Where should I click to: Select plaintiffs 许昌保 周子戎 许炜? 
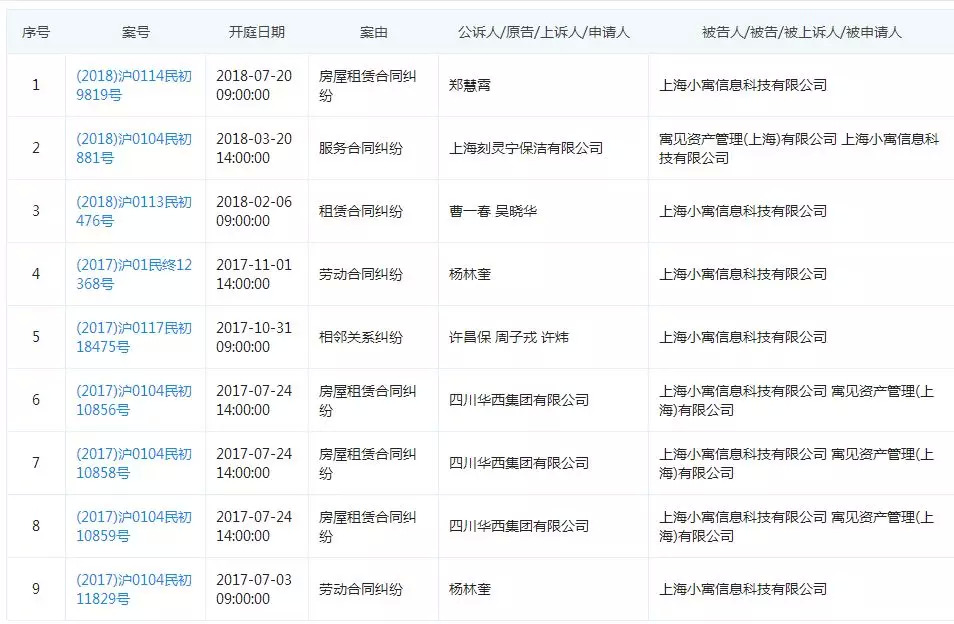(509, 337)
